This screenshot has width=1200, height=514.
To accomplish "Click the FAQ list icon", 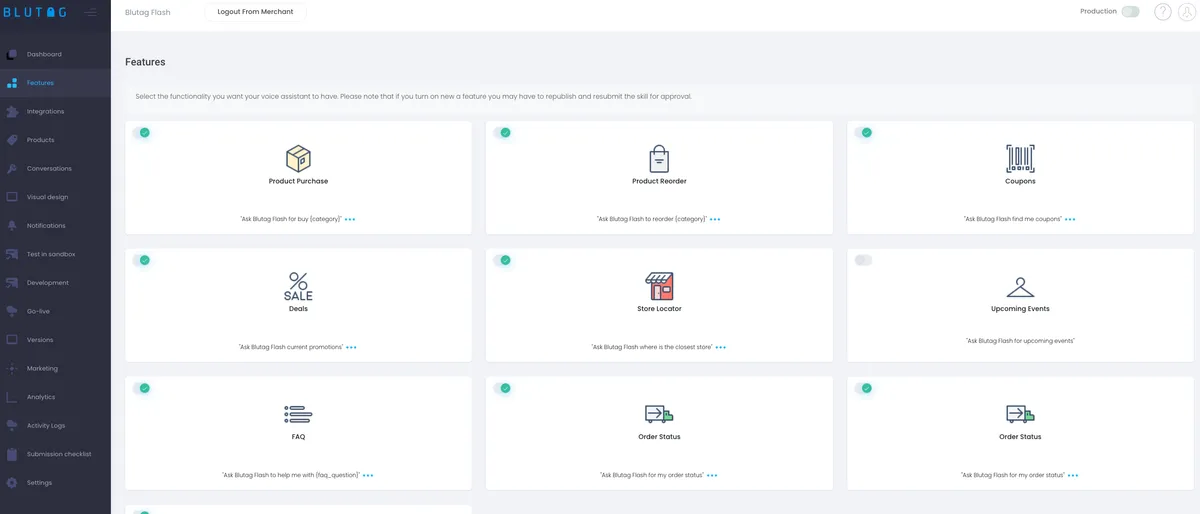I will (298, 414).
